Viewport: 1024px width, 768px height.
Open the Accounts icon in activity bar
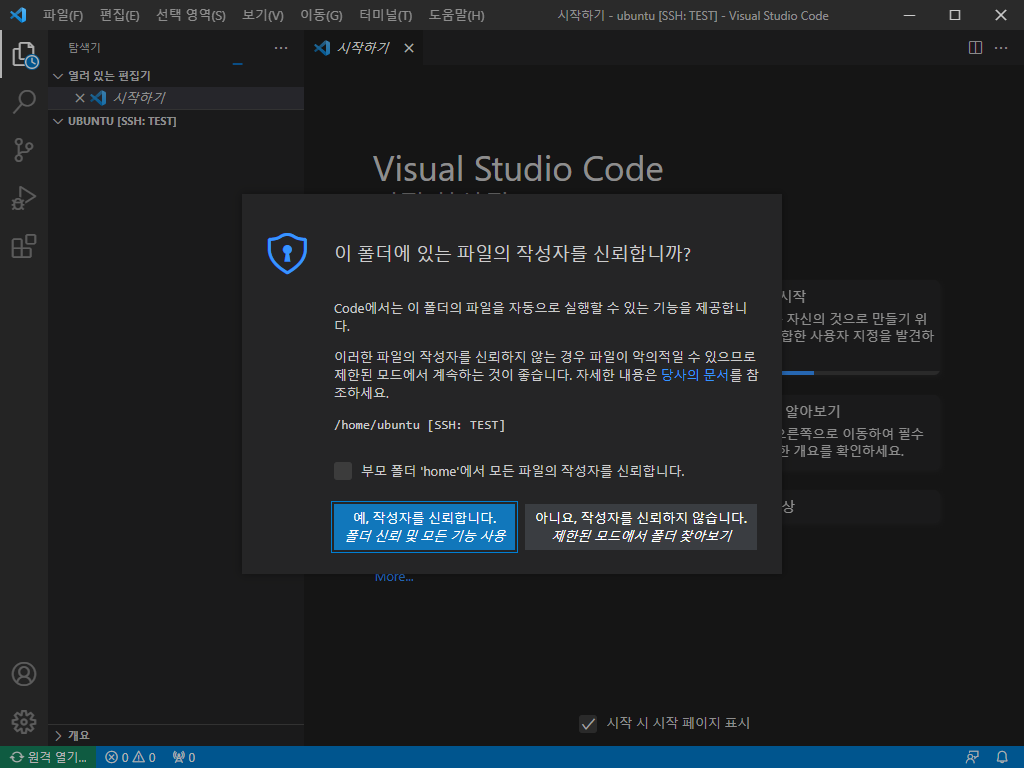click(x=24, y=674)
